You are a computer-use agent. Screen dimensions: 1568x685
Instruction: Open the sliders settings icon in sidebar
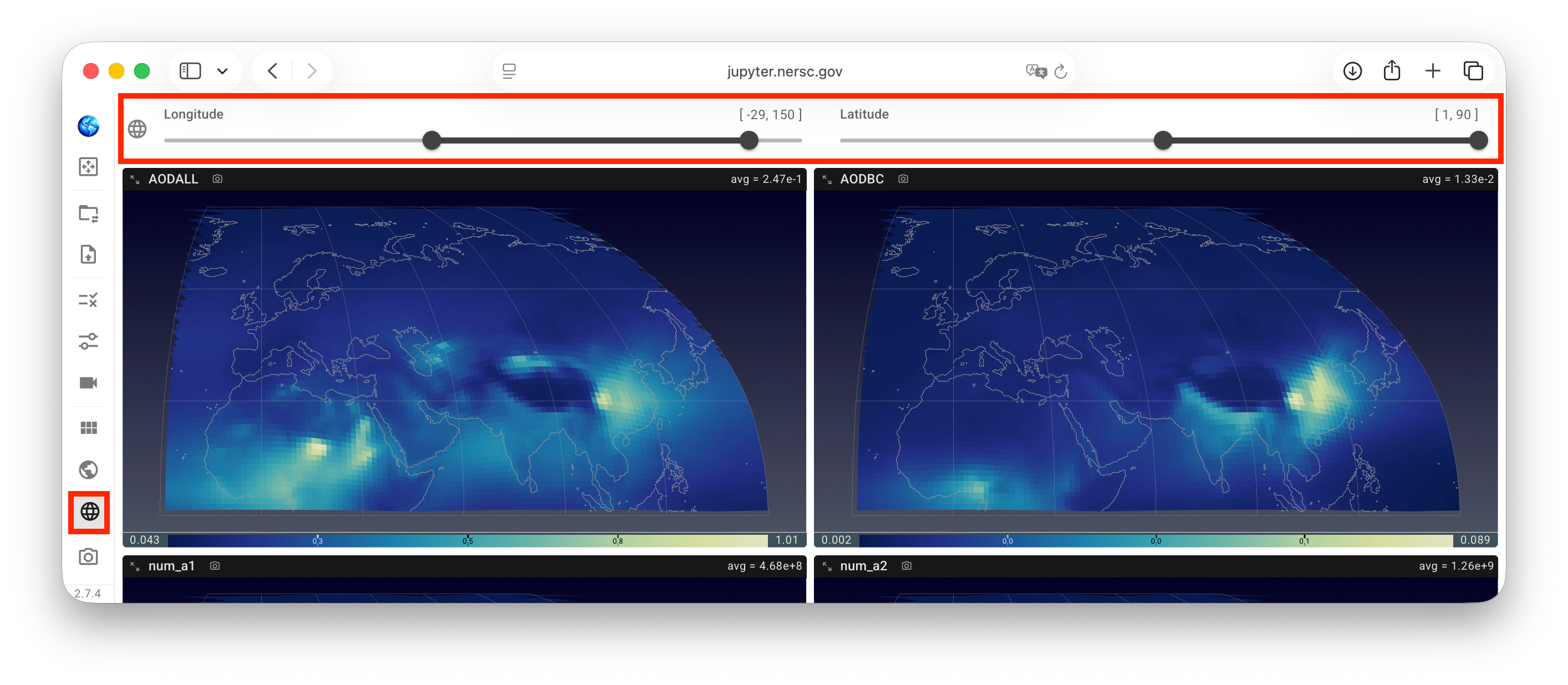(x=88, y=341)
